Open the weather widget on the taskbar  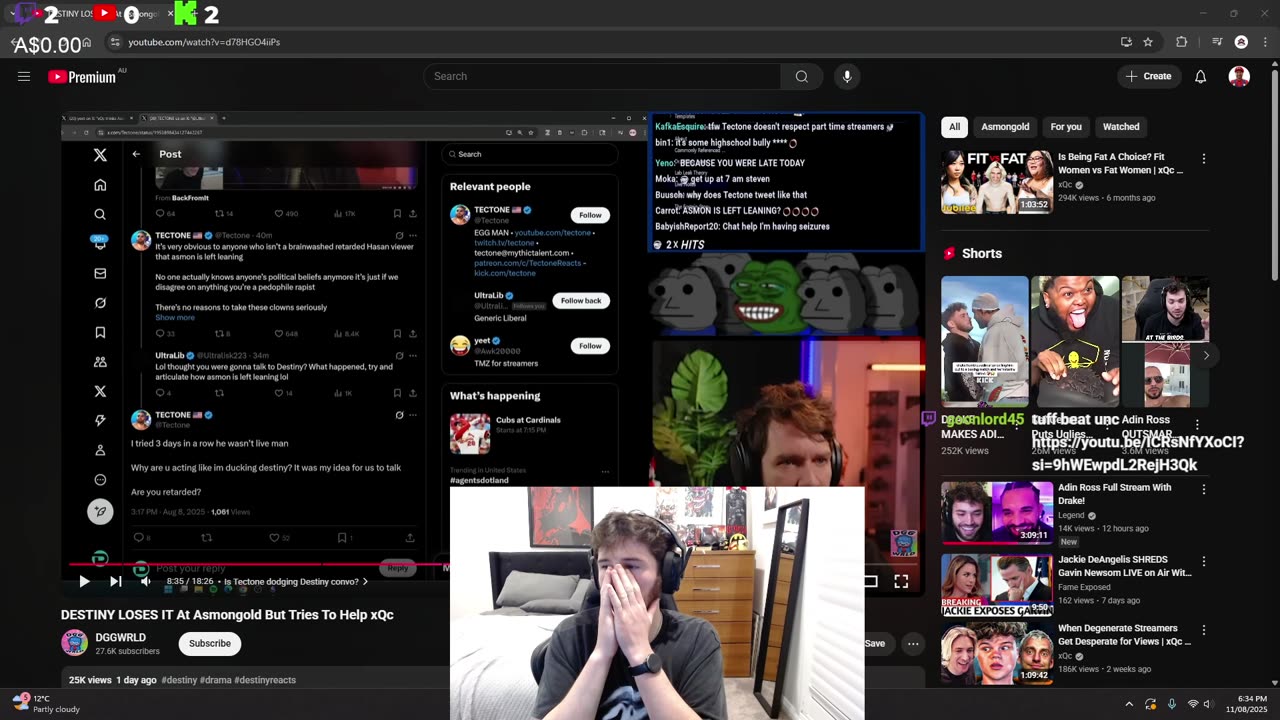46,704
